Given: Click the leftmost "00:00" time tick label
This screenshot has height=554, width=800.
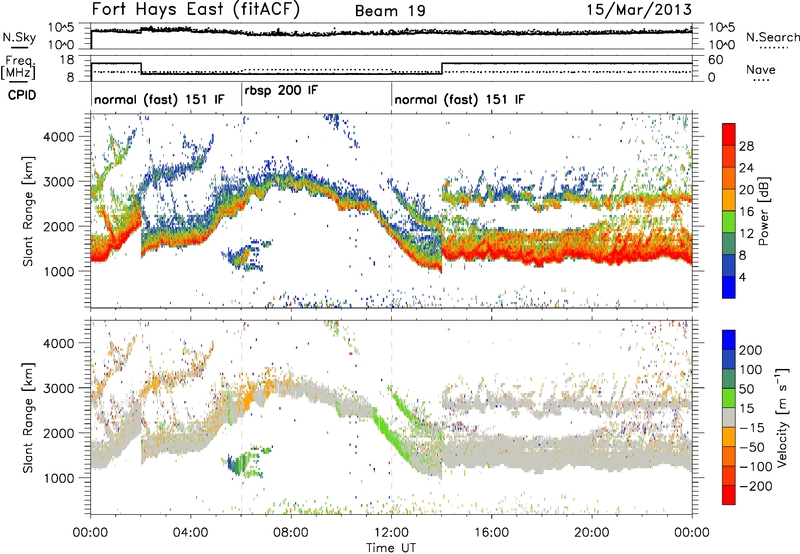Looking at the screenshot, I should click(x=90, y=533).
